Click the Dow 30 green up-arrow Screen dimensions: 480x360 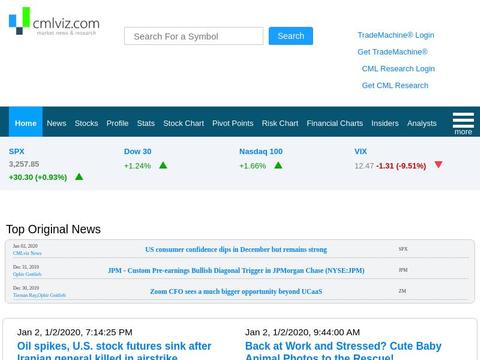[163, 165]
